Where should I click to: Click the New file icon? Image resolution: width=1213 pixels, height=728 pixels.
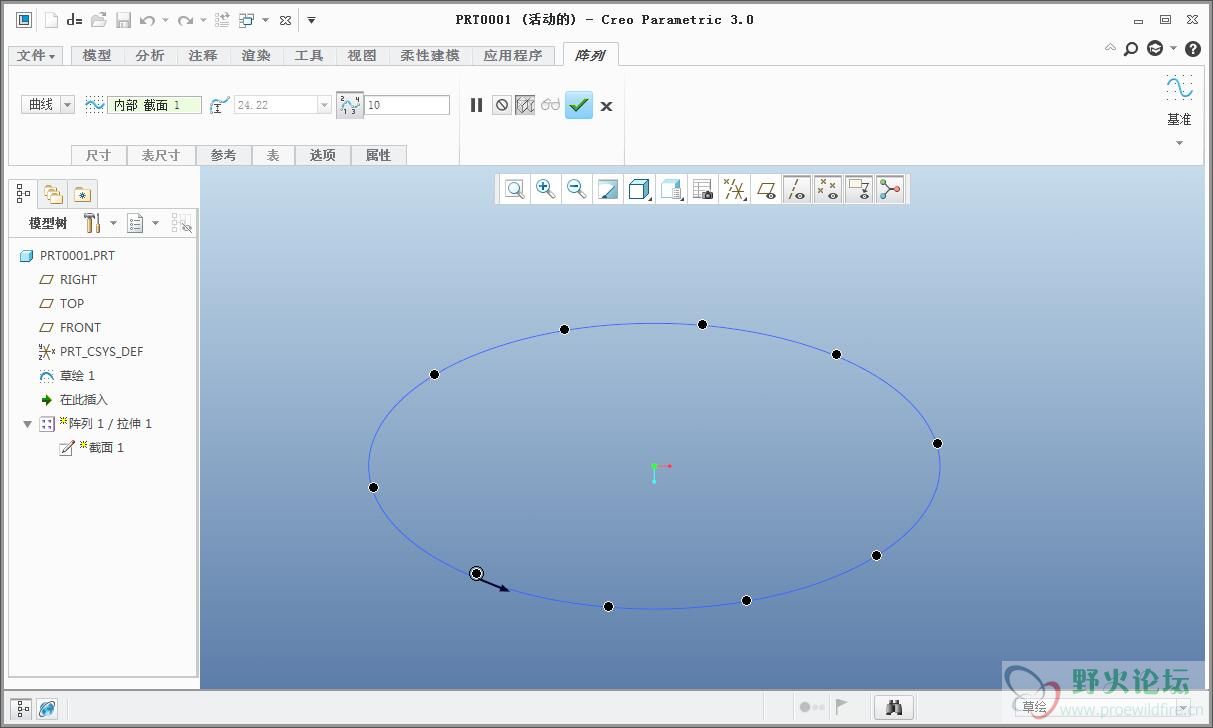coord(51,20)
